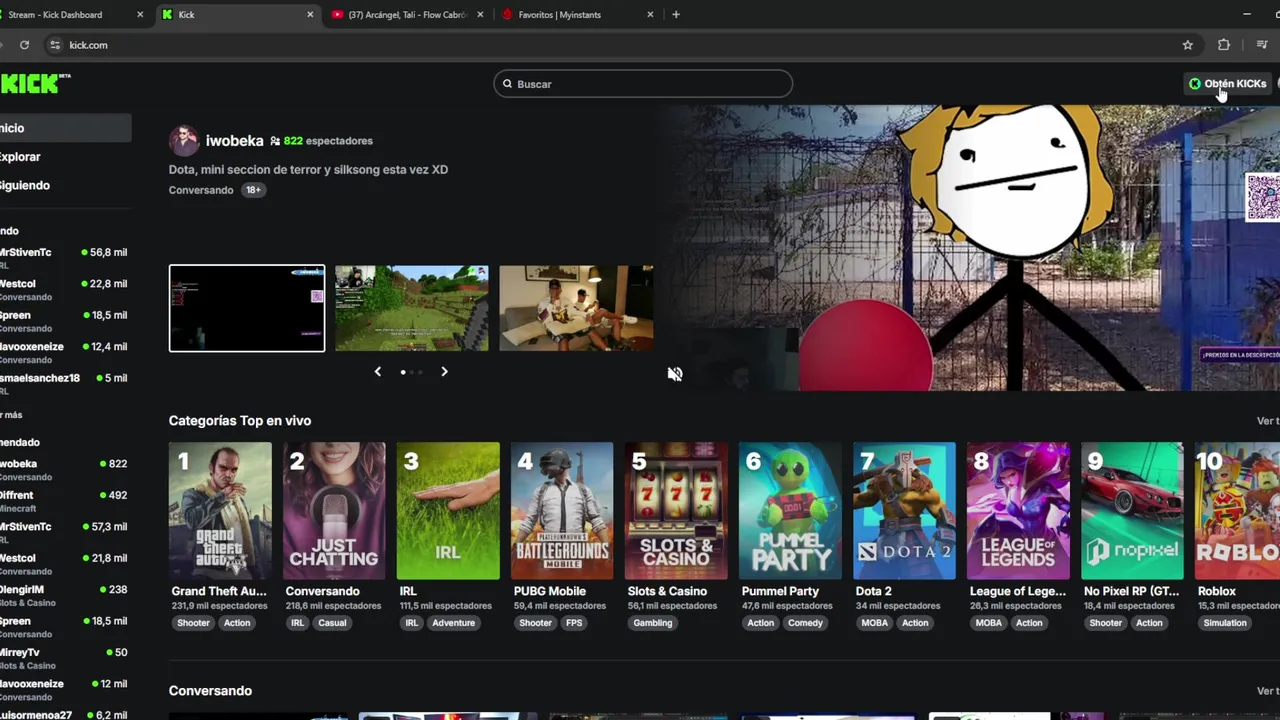The width and height of the screenshot is (1280, 720).
Task: Click the magnifier icon in search bar
Action: tap(507, 84)
